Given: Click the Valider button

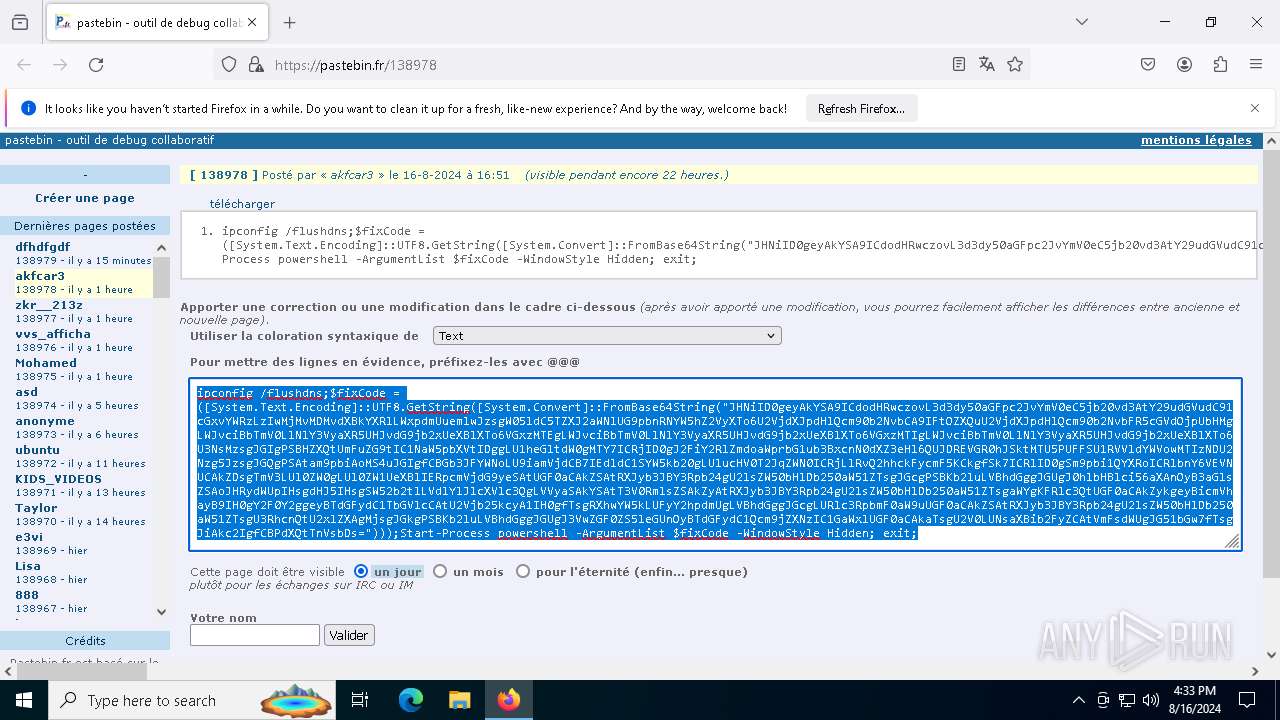Looking at the screenshot, I should [349, 635].
